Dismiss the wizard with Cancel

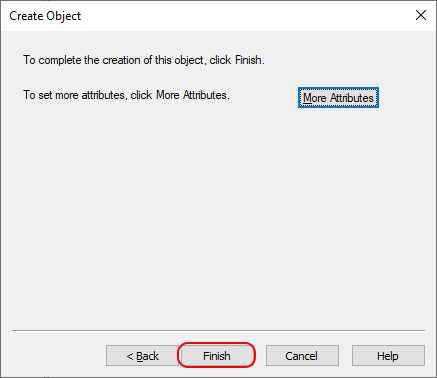tap(302, 356)
